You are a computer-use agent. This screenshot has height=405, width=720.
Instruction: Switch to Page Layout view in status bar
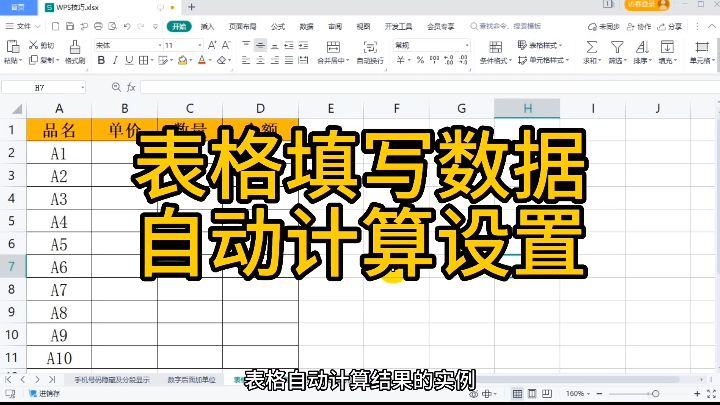(x=532, y=394)
